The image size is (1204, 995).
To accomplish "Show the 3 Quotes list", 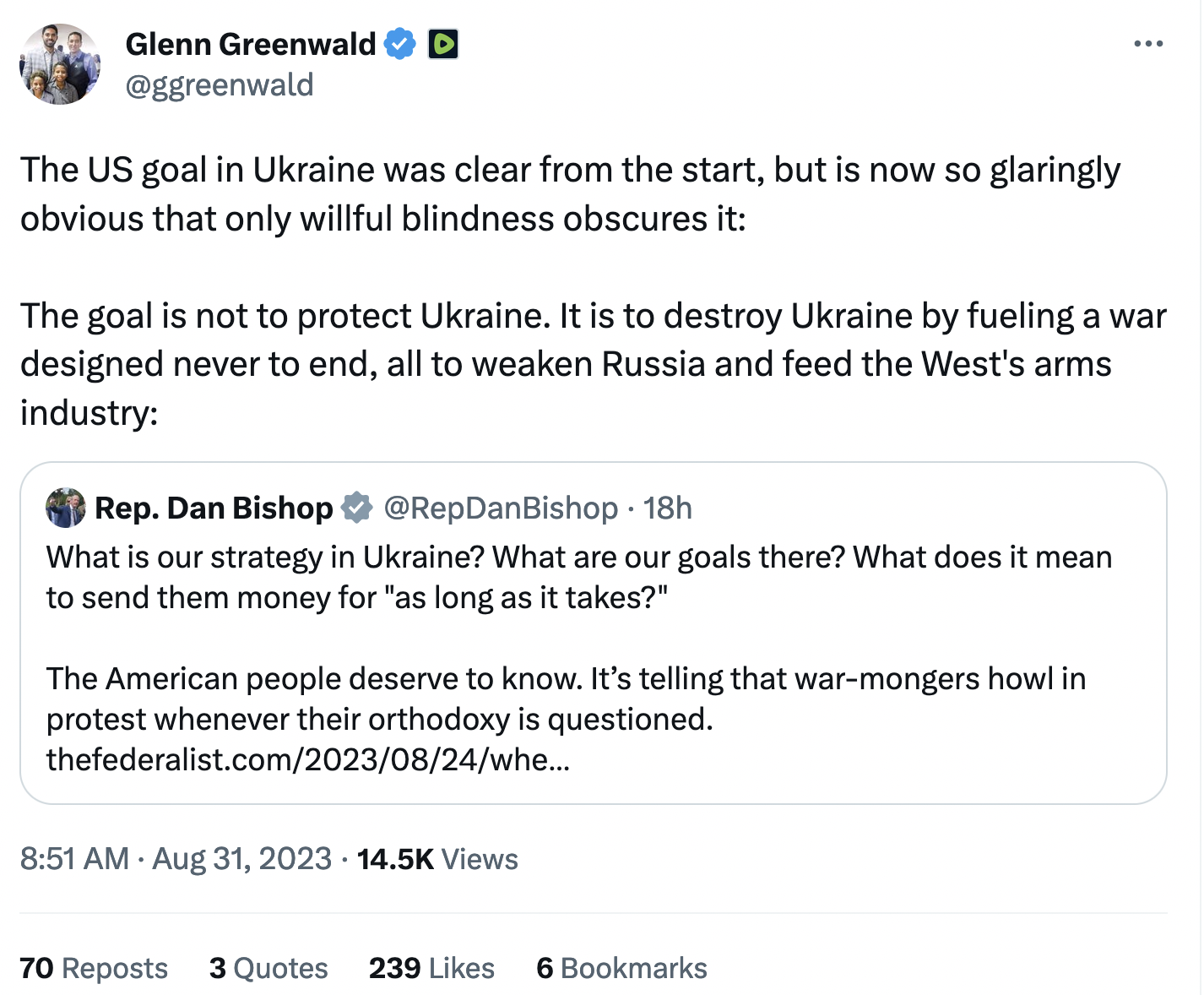I will 268,968.
